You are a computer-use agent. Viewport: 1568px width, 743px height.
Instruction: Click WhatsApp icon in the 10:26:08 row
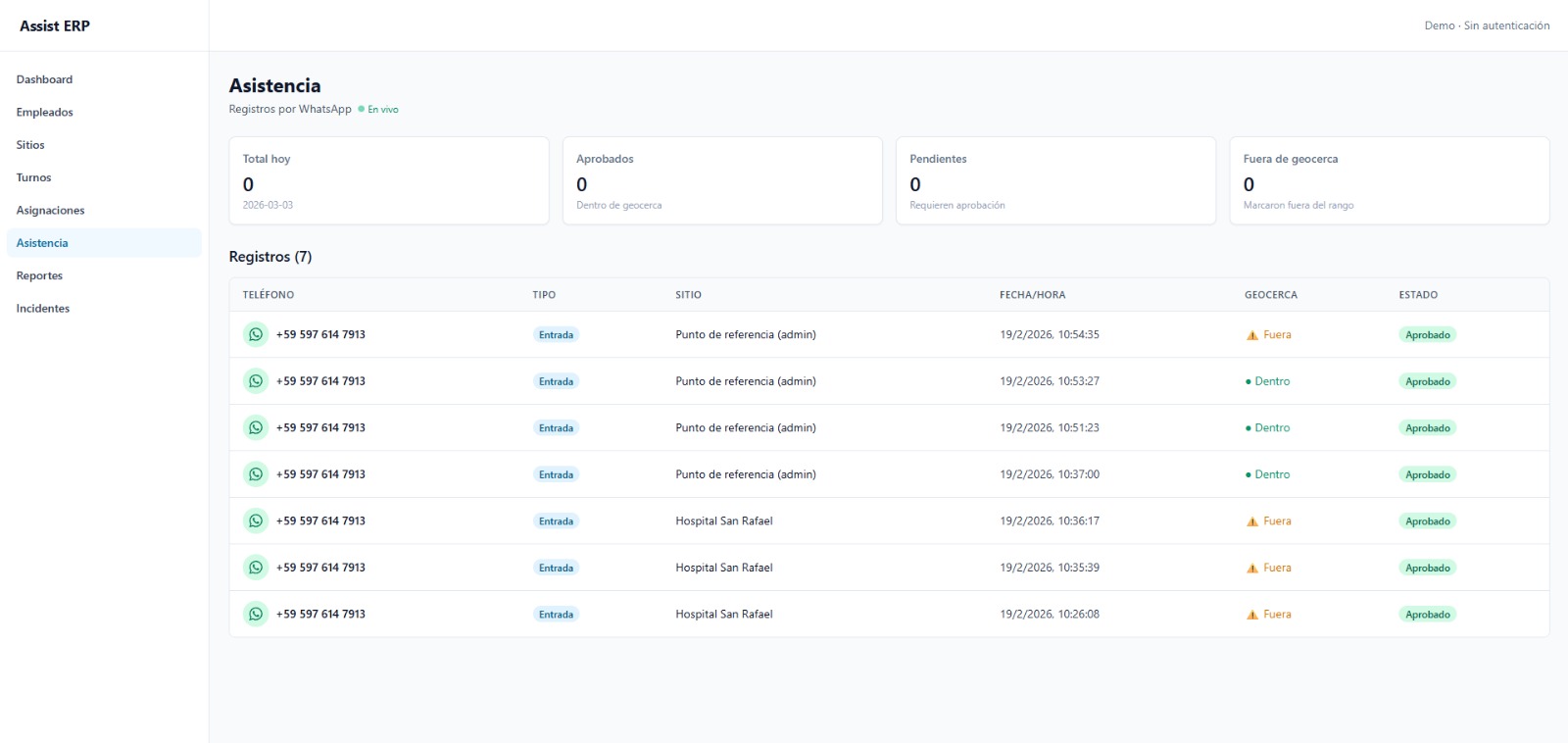point(256,614)
